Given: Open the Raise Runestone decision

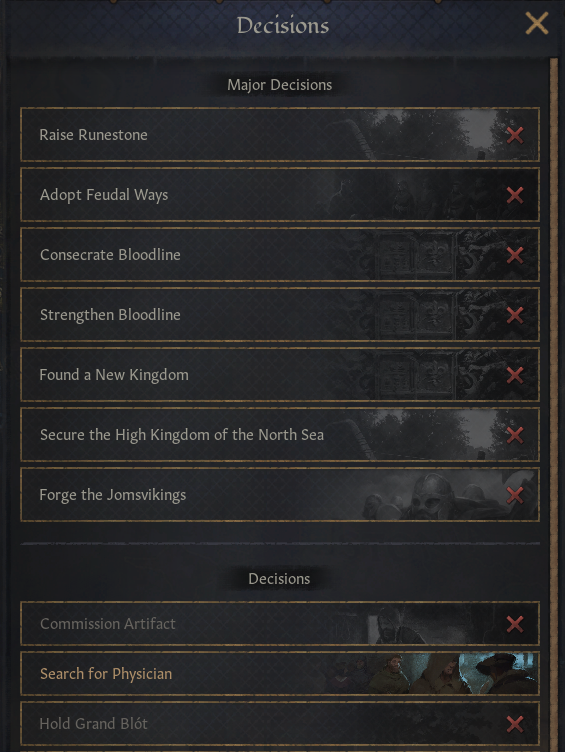Looking at the screenshot, I should click(x=280, y=135).
